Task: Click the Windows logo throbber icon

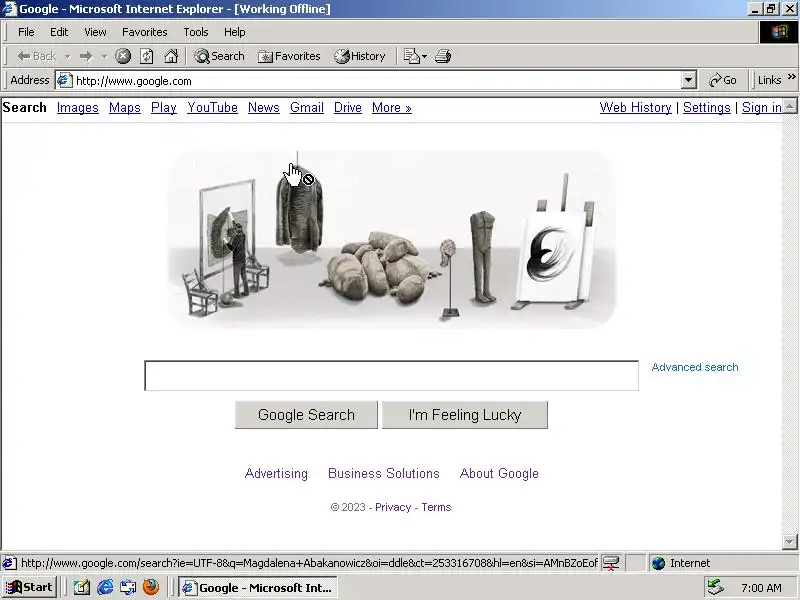Action: click(x=778, y=32)
